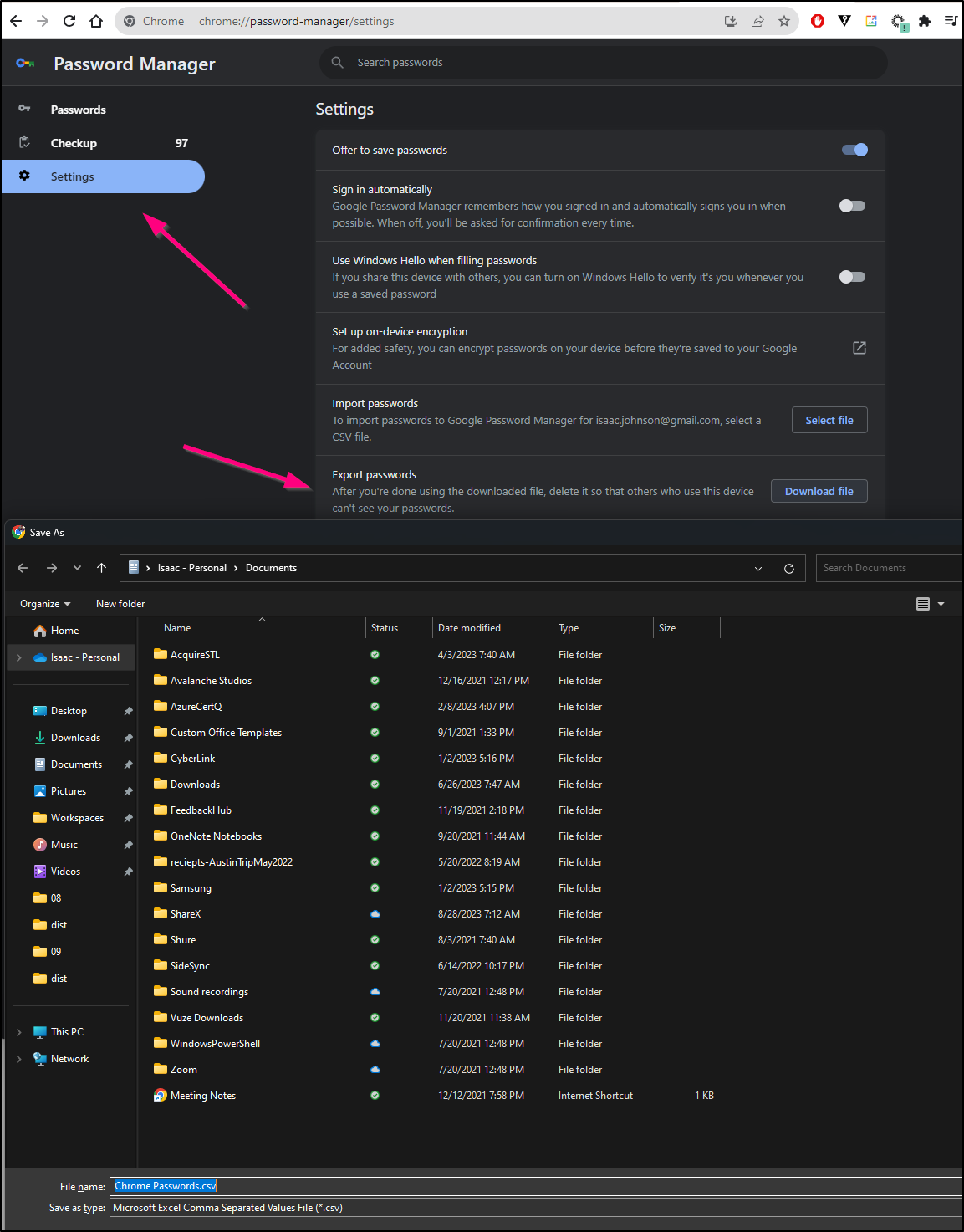The image size is (964, 1232).
Task: Open Downloads in quick access pane
Action: pyautogui.click(x=75, y=738)
